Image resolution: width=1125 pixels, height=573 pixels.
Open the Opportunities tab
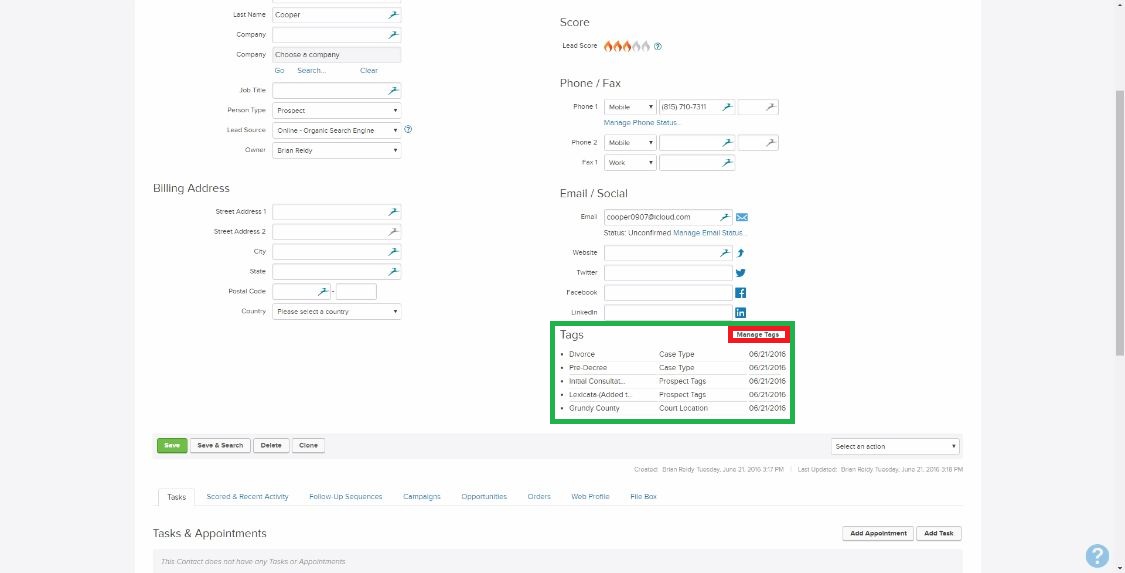(484, 496)
